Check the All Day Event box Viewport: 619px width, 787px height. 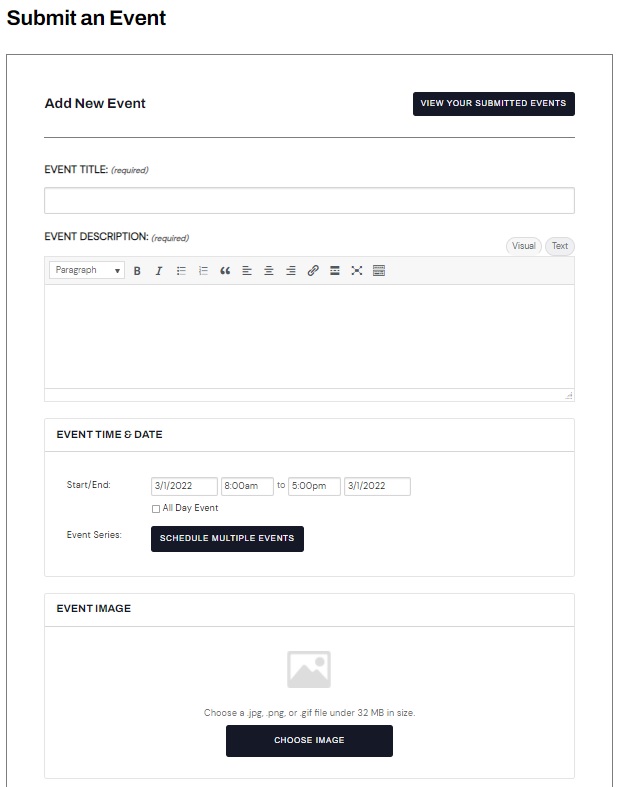point(156,509)
